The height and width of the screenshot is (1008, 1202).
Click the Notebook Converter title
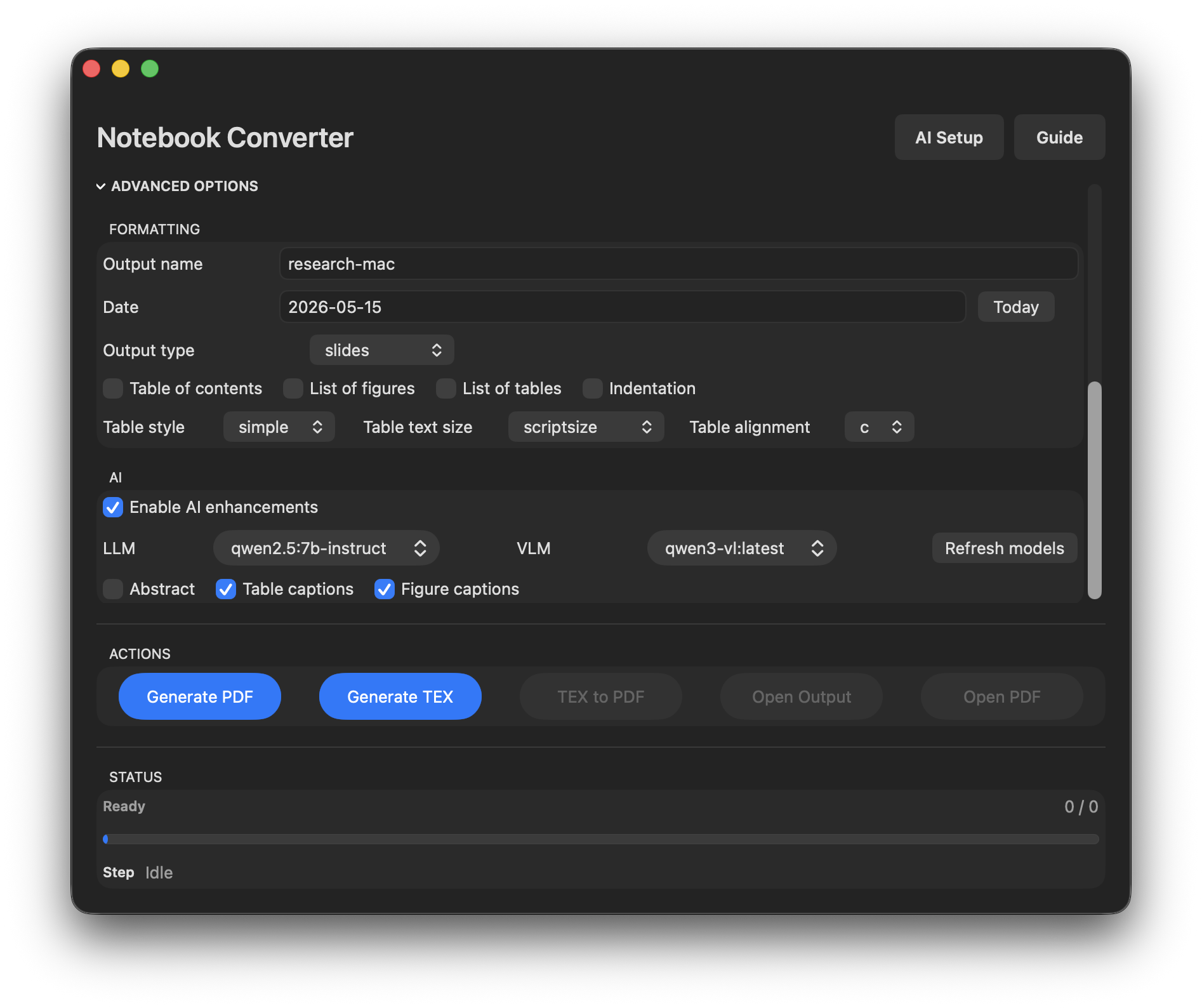[225, 138]
